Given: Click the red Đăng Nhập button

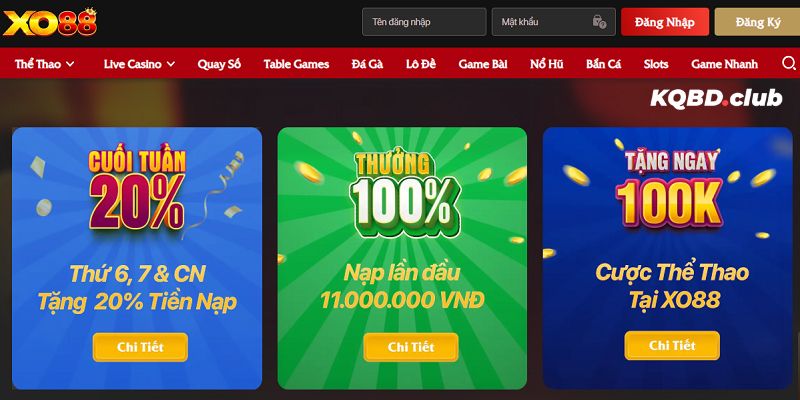Looking at the screenshot, I should click(665, 22).
